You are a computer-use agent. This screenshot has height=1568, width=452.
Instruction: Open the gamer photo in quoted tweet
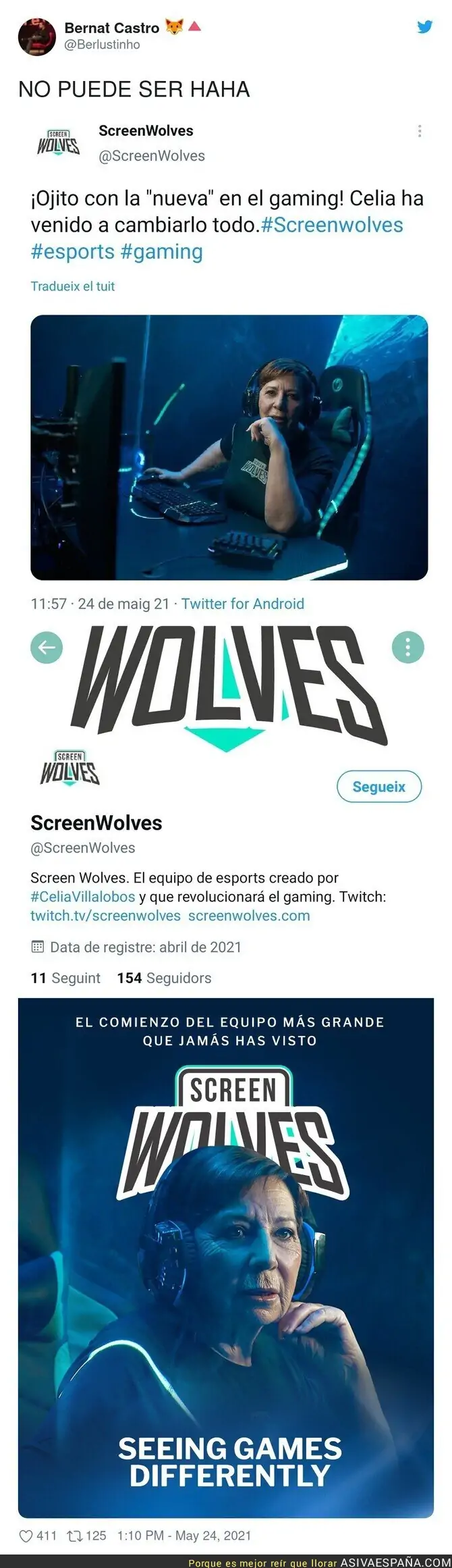(x=229, y=447)
